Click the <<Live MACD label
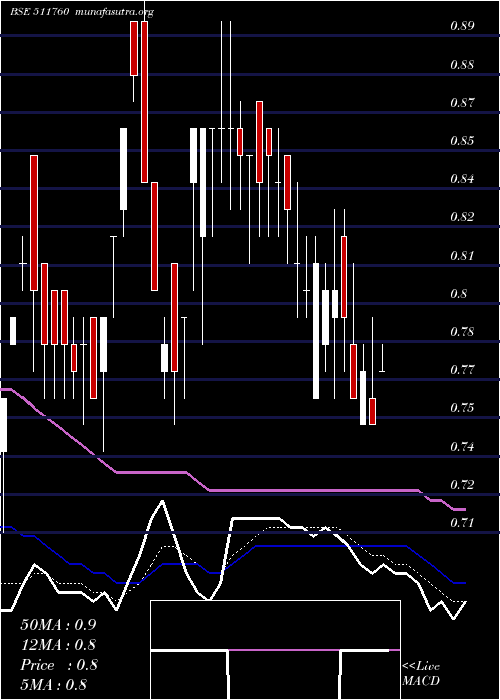The height and width of the screenshot is (700, 500). (421, 673)
